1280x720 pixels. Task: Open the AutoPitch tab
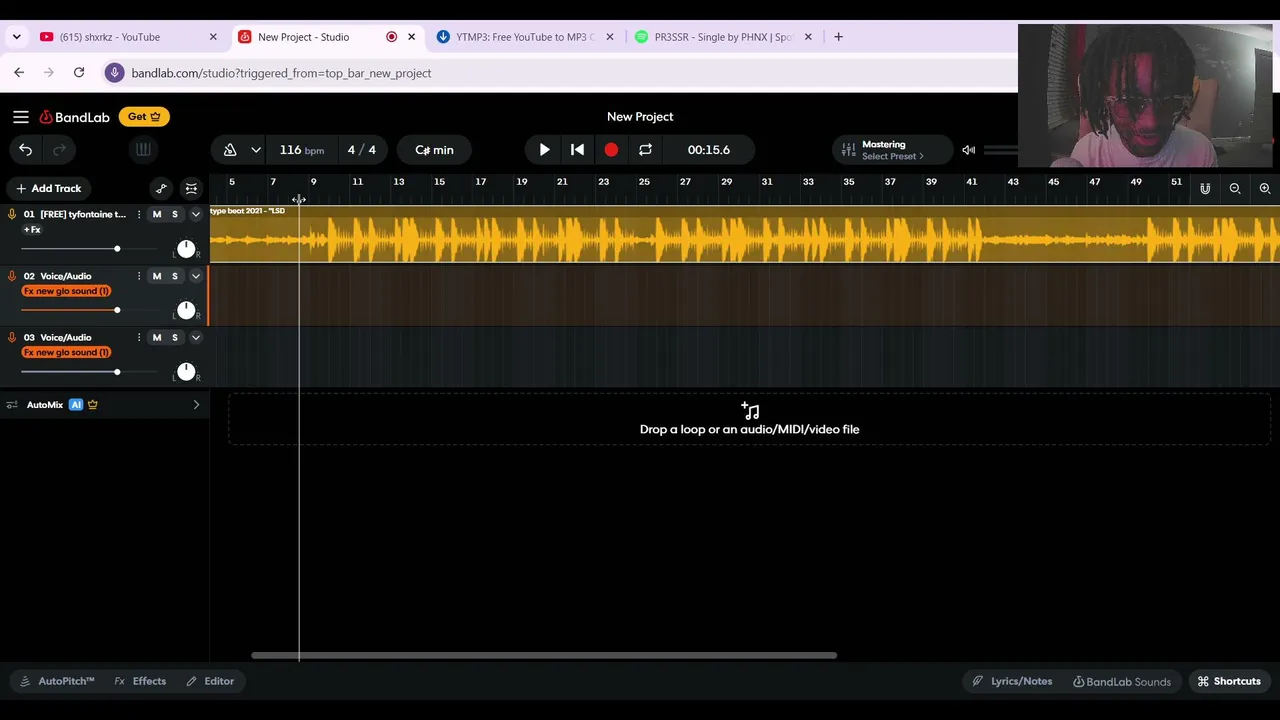(57, 681)
